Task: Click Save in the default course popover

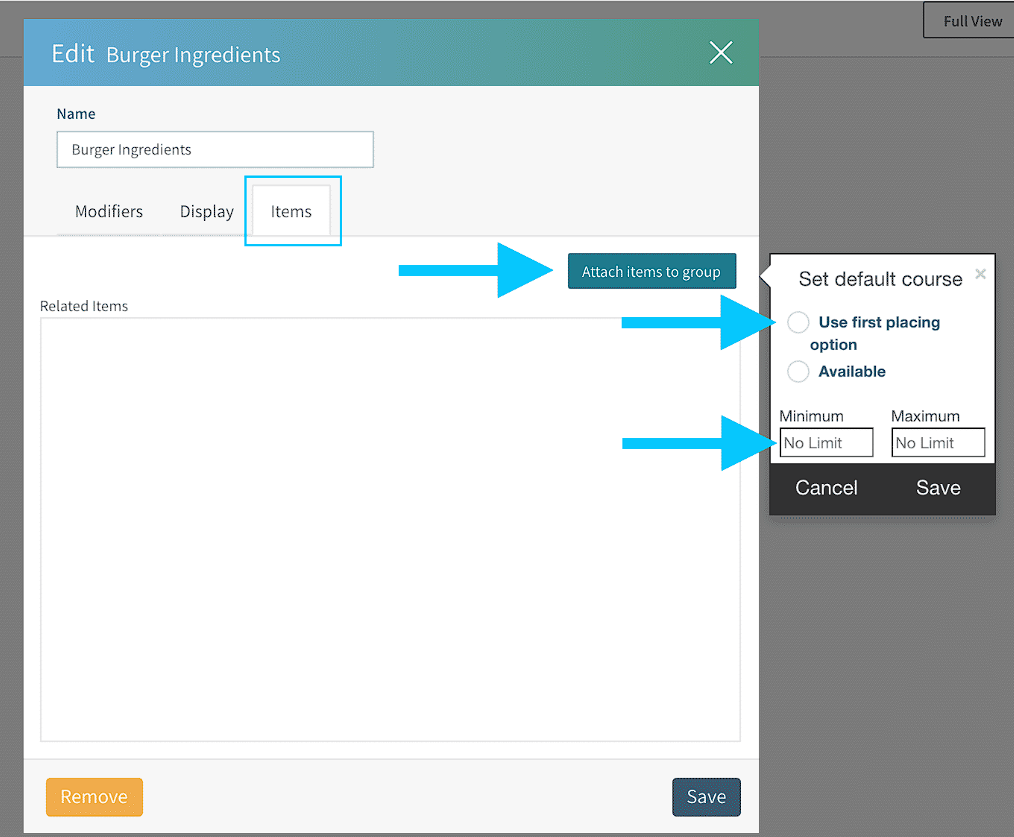Action: (x=938, y=488)
